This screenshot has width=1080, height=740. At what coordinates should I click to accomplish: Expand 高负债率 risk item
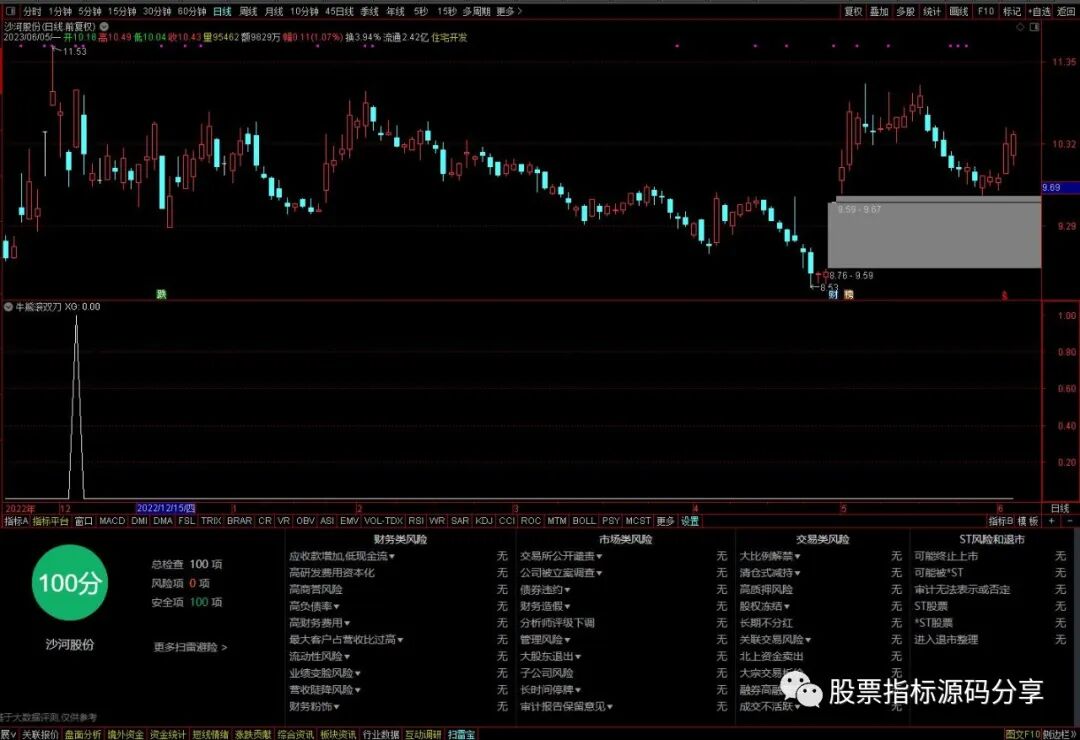315,606
